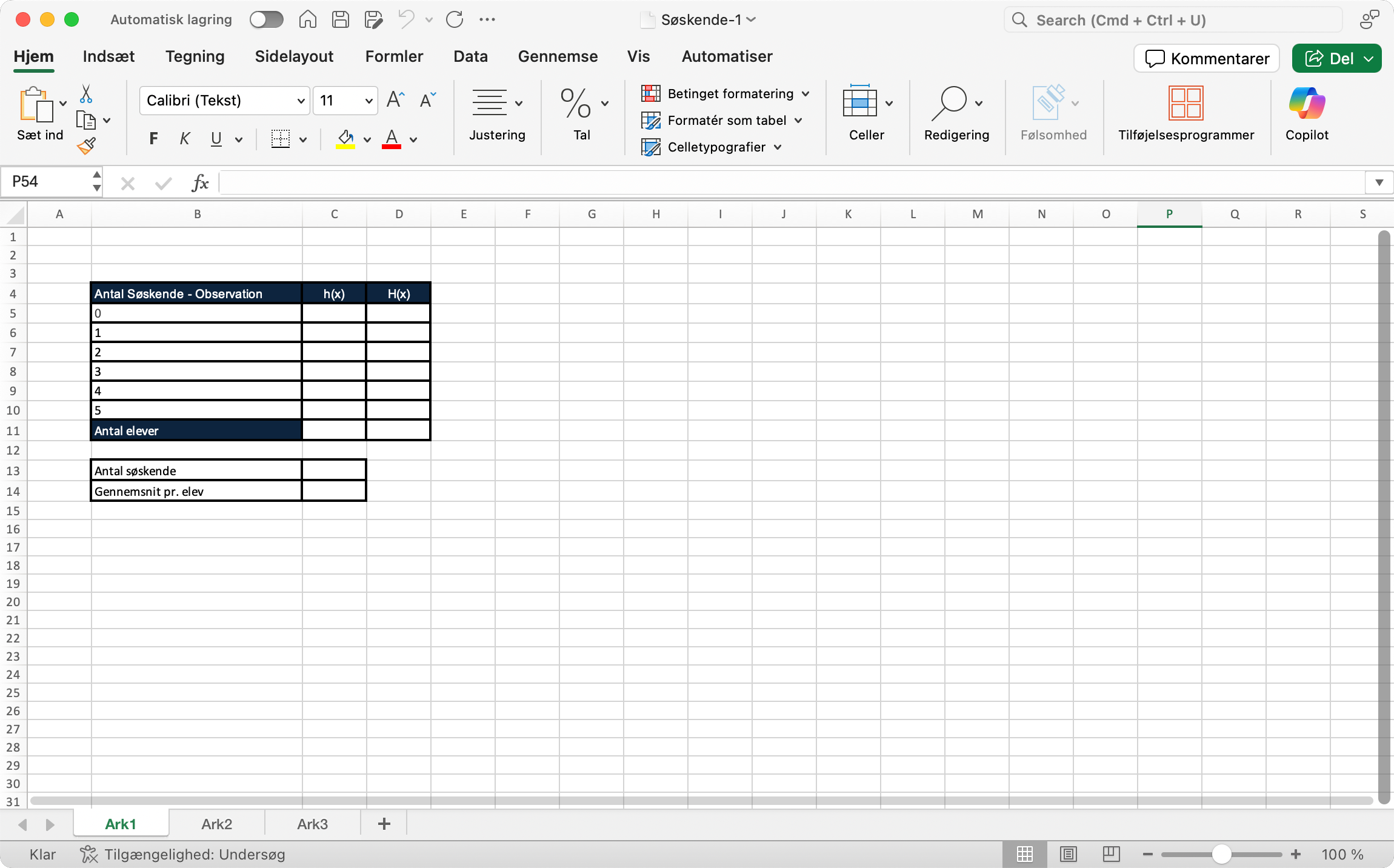1394x868 pixels.
Task: Increase font size with large A icon
Action: (x=395, y=100)
